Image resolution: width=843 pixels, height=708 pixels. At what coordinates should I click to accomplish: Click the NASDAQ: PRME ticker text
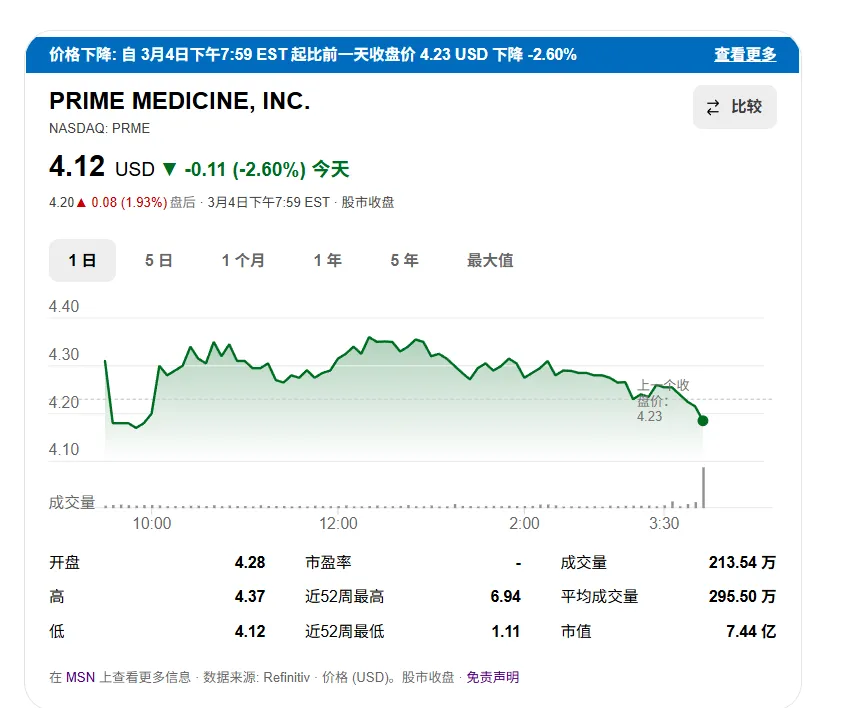99,128
